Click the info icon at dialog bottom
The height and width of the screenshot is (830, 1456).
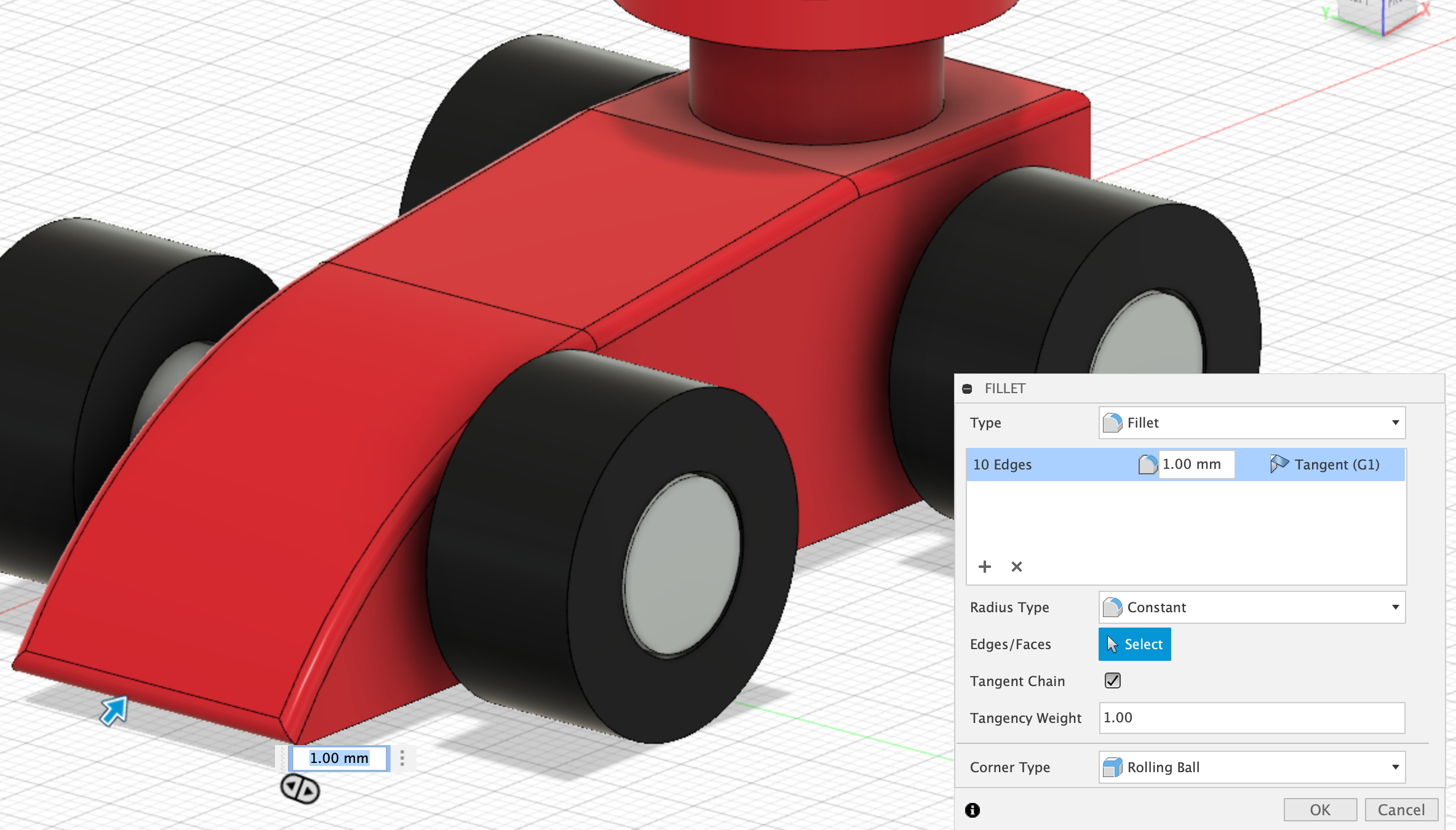coord(973,810)
